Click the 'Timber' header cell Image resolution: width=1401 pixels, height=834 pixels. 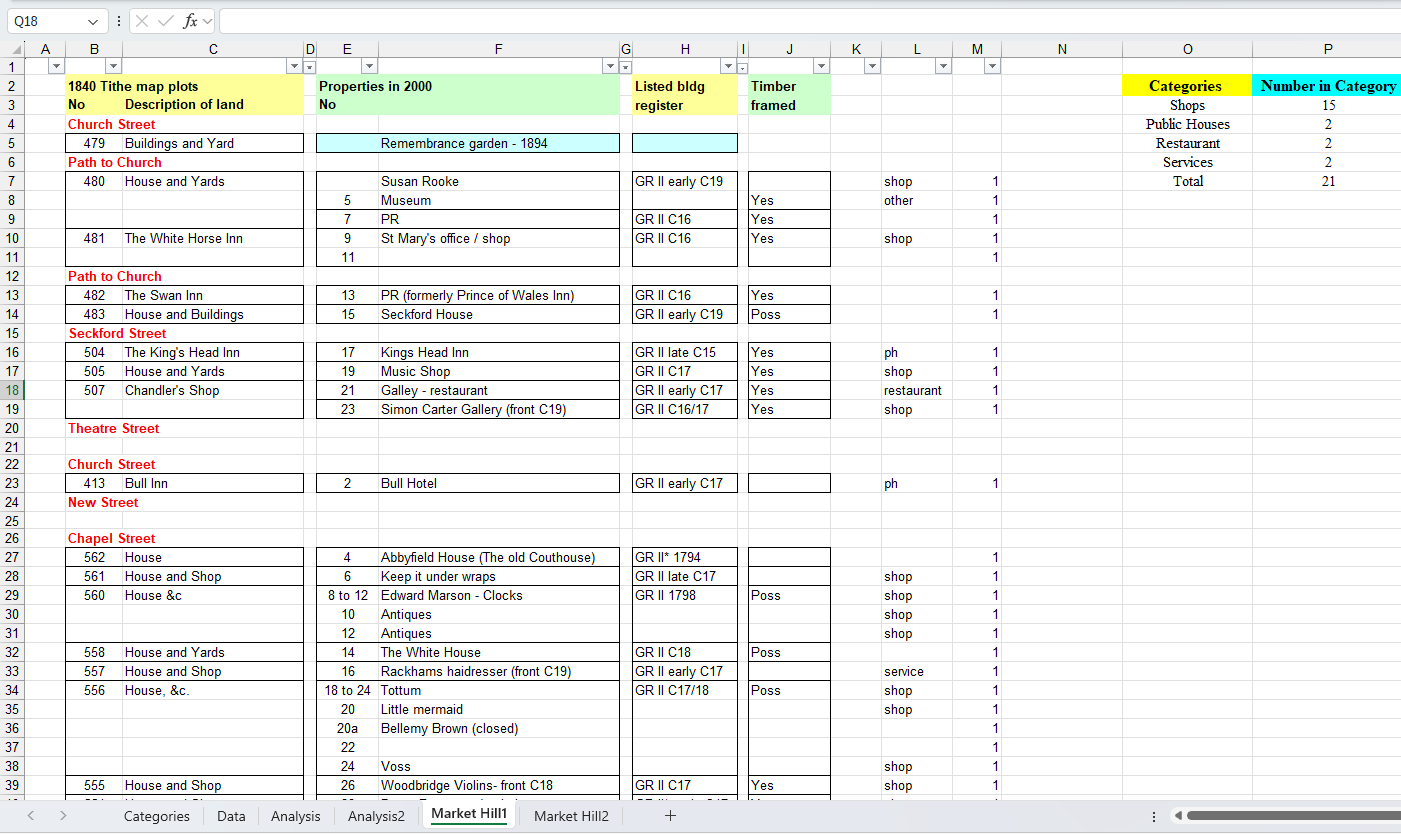(x=789, y=86)
